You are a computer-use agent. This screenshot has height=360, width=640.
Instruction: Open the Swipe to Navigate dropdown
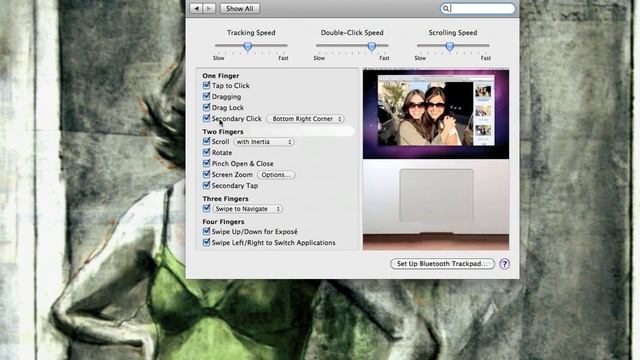click(x=248, y=209)
